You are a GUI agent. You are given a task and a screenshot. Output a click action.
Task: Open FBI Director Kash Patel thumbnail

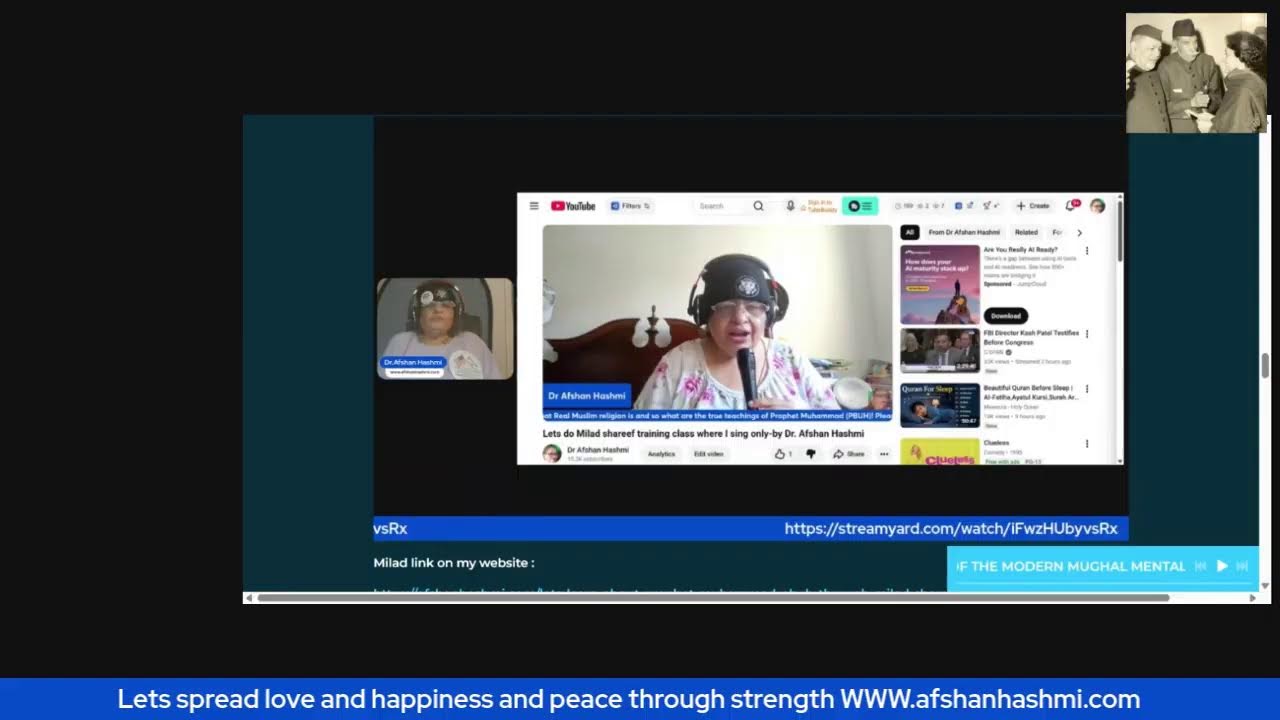940,351
